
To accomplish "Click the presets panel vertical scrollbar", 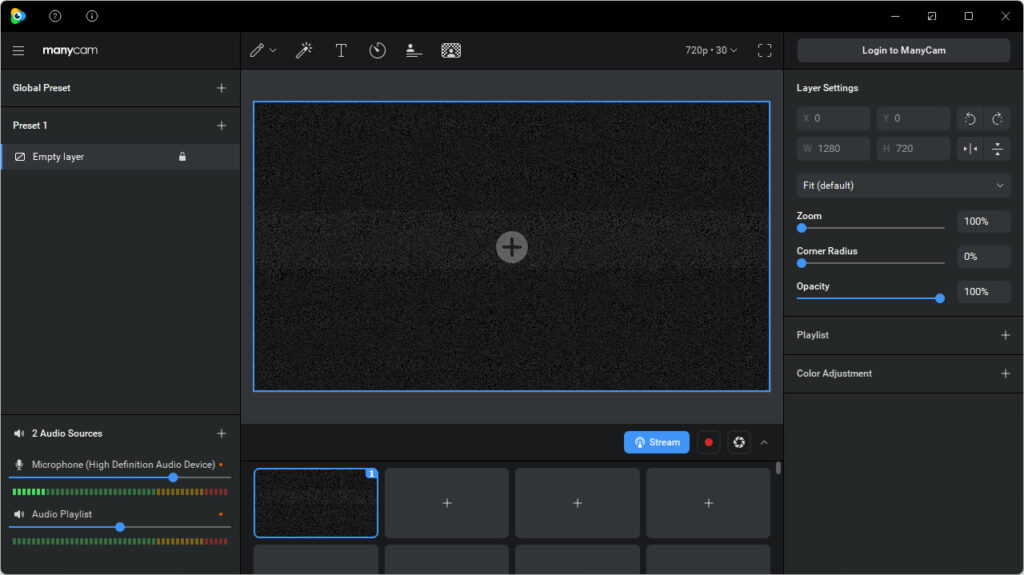I will click(778, 468).
